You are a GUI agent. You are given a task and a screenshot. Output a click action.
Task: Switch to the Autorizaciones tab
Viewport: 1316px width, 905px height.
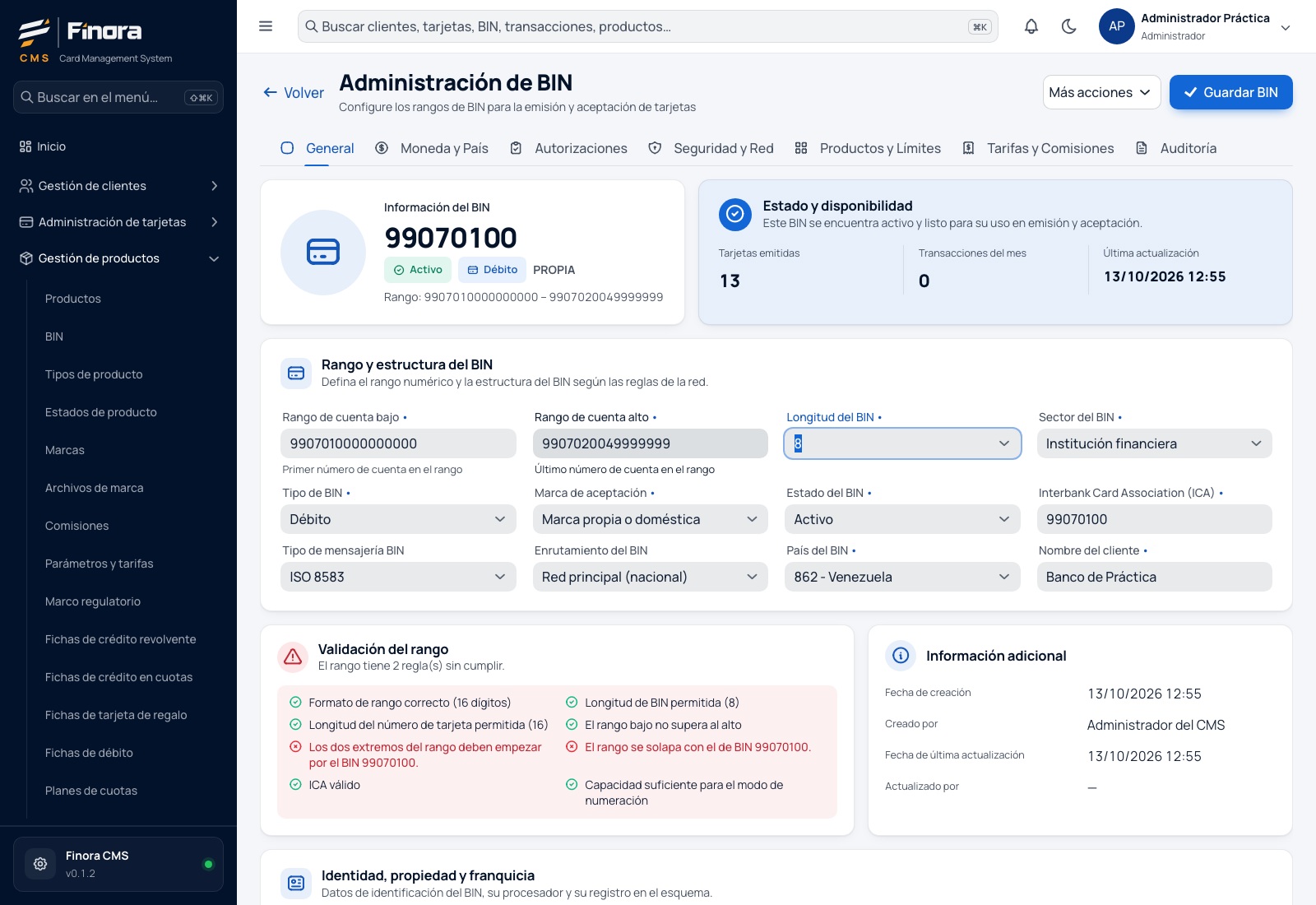pos(568,148)
